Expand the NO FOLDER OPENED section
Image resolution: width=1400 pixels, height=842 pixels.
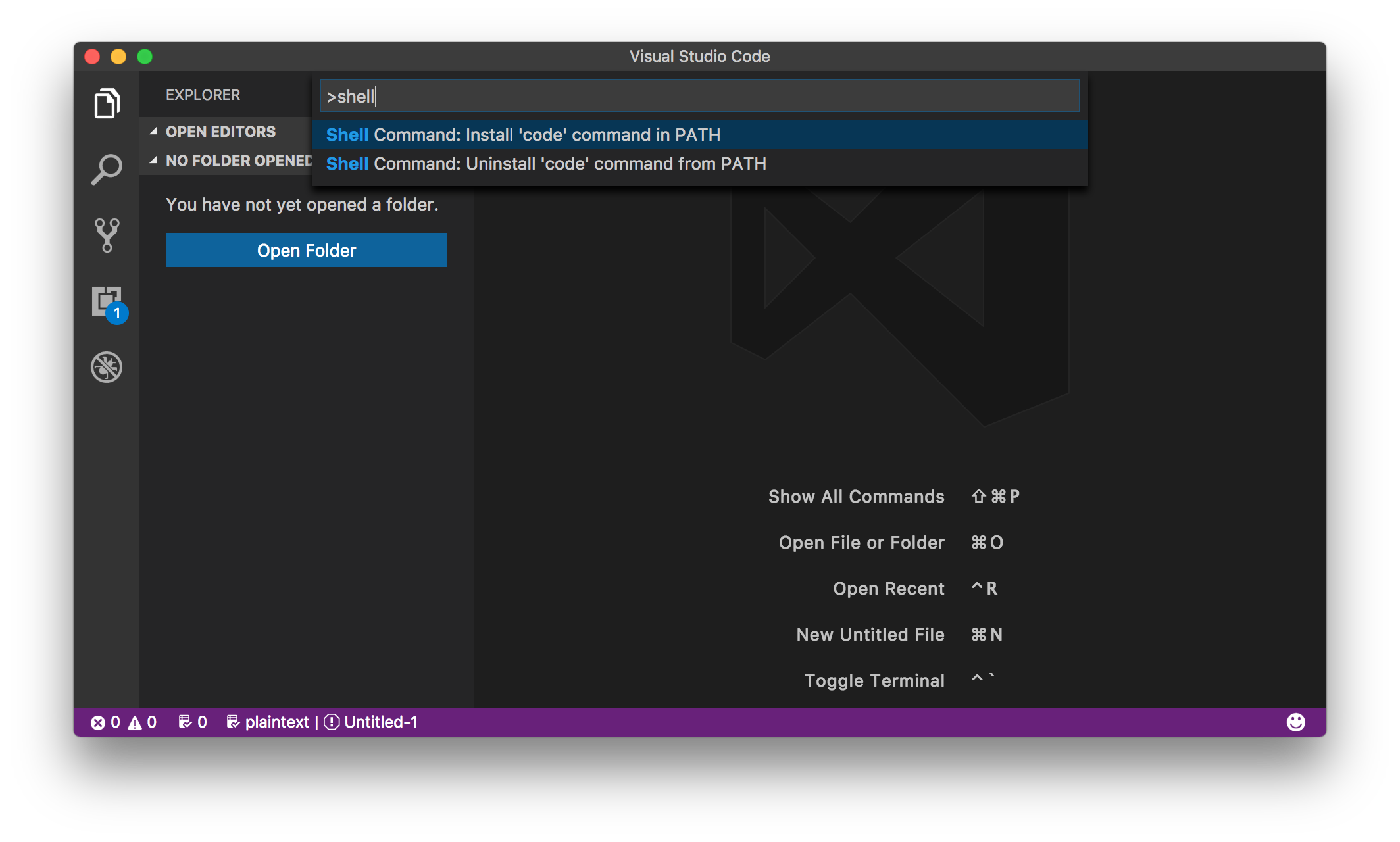[x=155, y=159]
